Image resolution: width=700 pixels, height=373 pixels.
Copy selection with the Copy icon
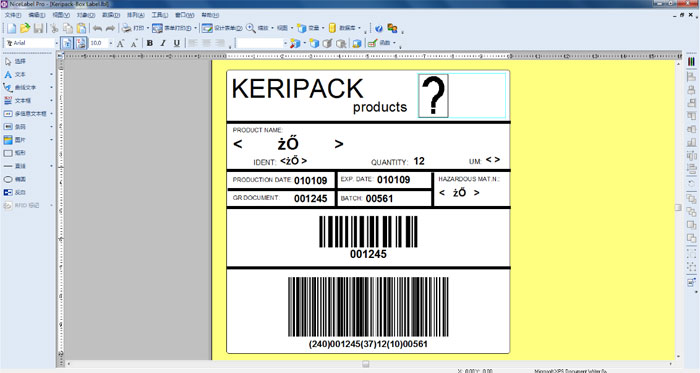(x=68, y=28)
